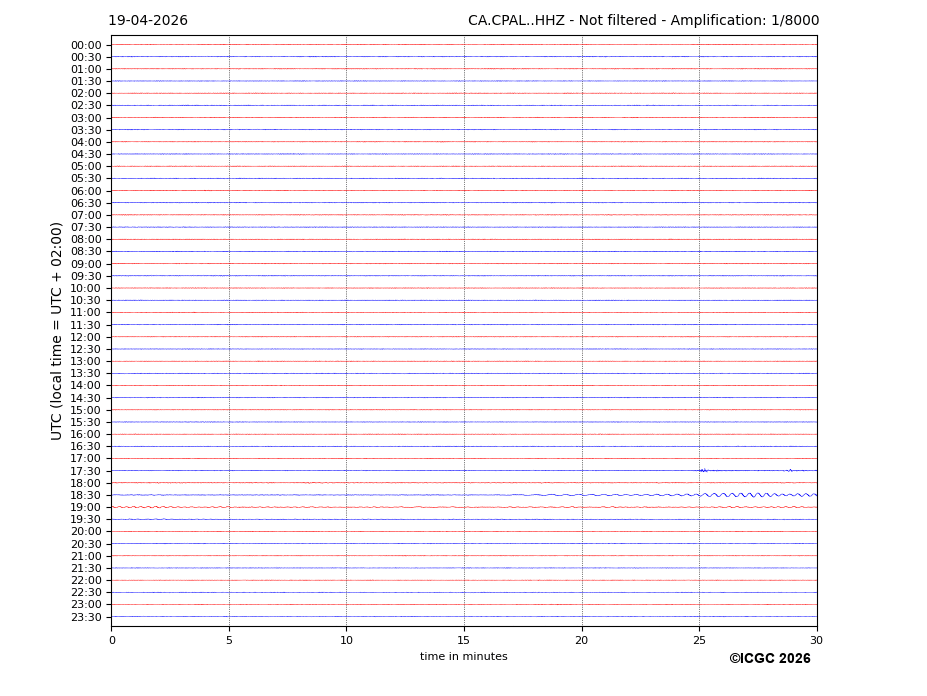This screenshot has width=927, height=696.
Task: Select the 23:30 time row label
Action: coord(86,617)
